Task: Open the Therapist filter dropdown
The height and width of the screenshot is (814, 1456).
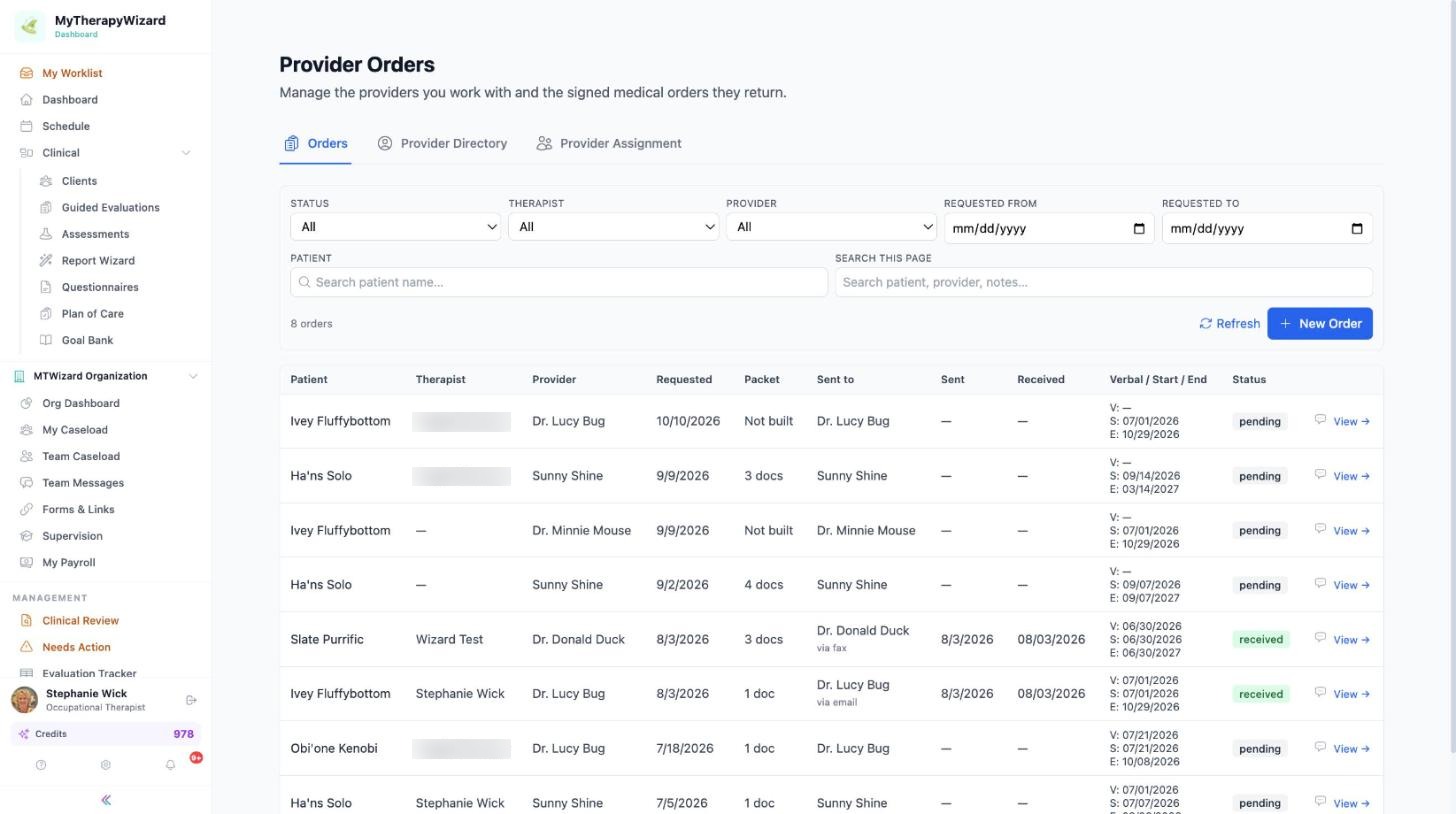Action: tap(613, 227)
